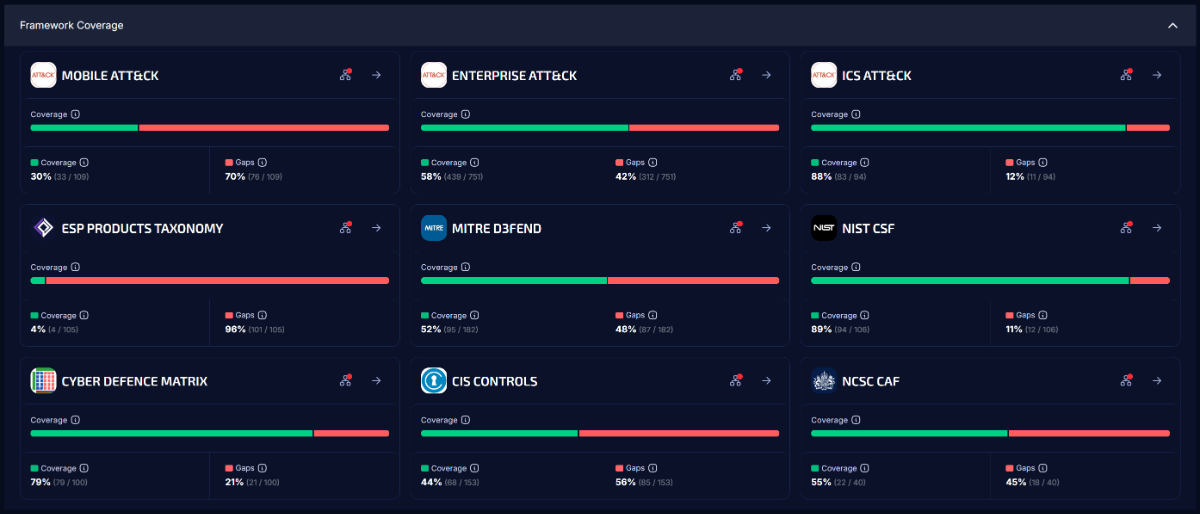Click the ICS ATT&CK coverage progress bar
The height and width of the screenshot is (514, 1200).
[x=990, y=127]
